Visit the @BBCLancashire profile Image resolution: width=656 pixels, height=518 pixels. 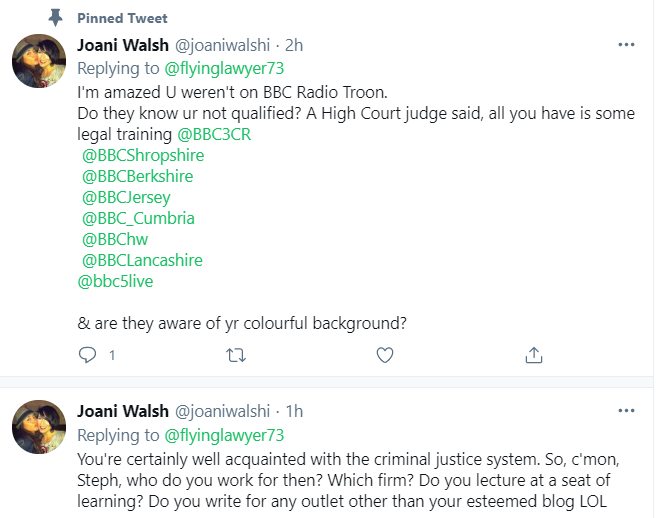click(143, 260)
